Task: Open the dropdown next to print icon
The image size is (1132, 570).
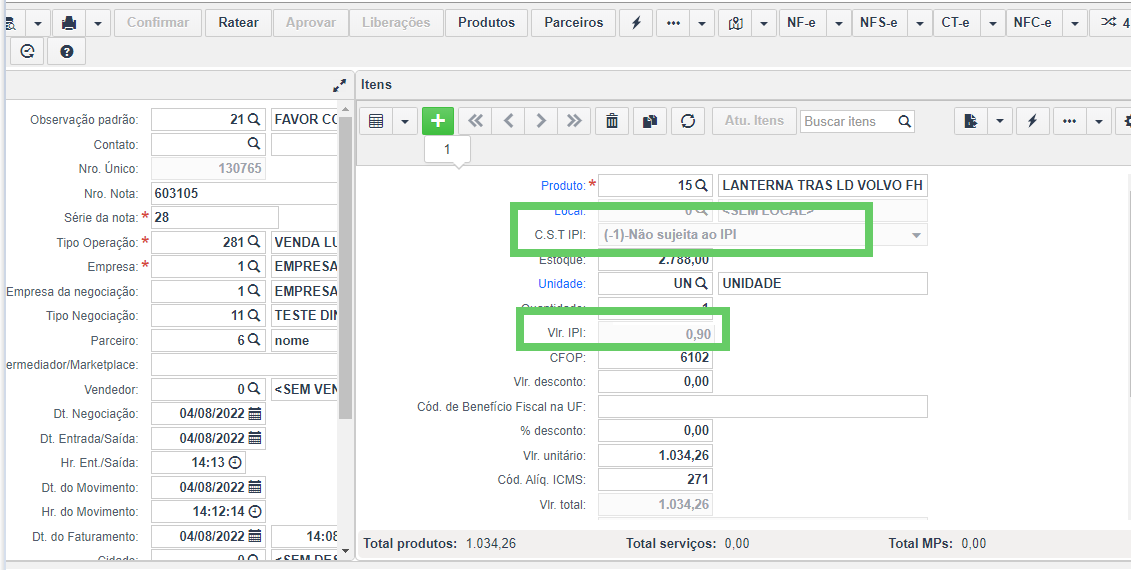Action: click(x=97, y=23)
